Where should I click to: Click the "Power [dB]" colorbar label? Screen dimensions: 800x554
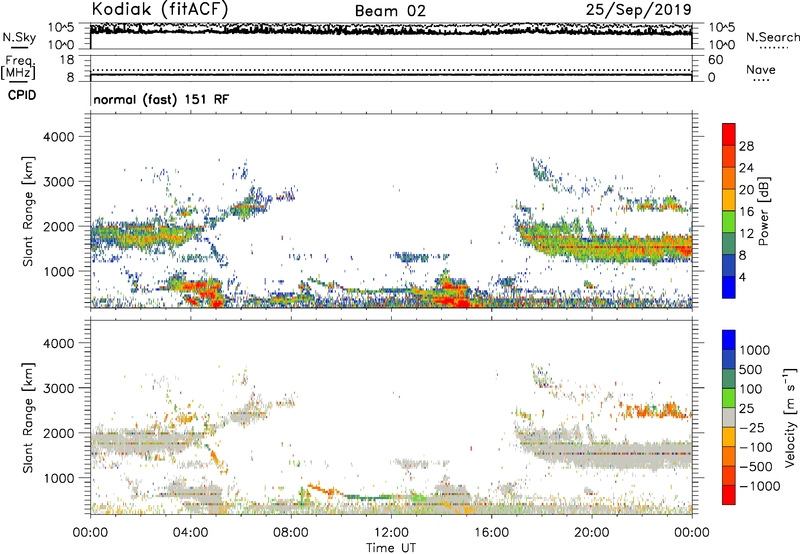click(x=763, y=211)
